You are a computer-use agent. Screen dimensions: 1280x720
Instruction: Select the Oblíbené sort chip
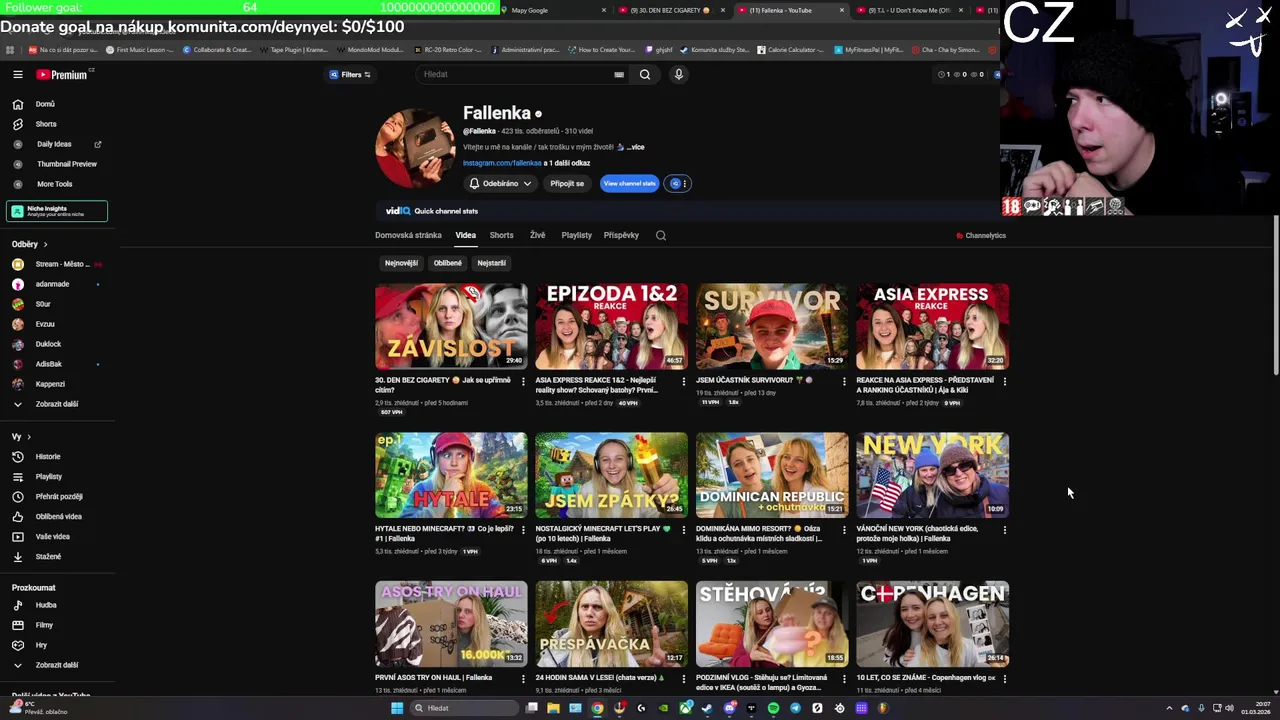[x=448, y=263]
